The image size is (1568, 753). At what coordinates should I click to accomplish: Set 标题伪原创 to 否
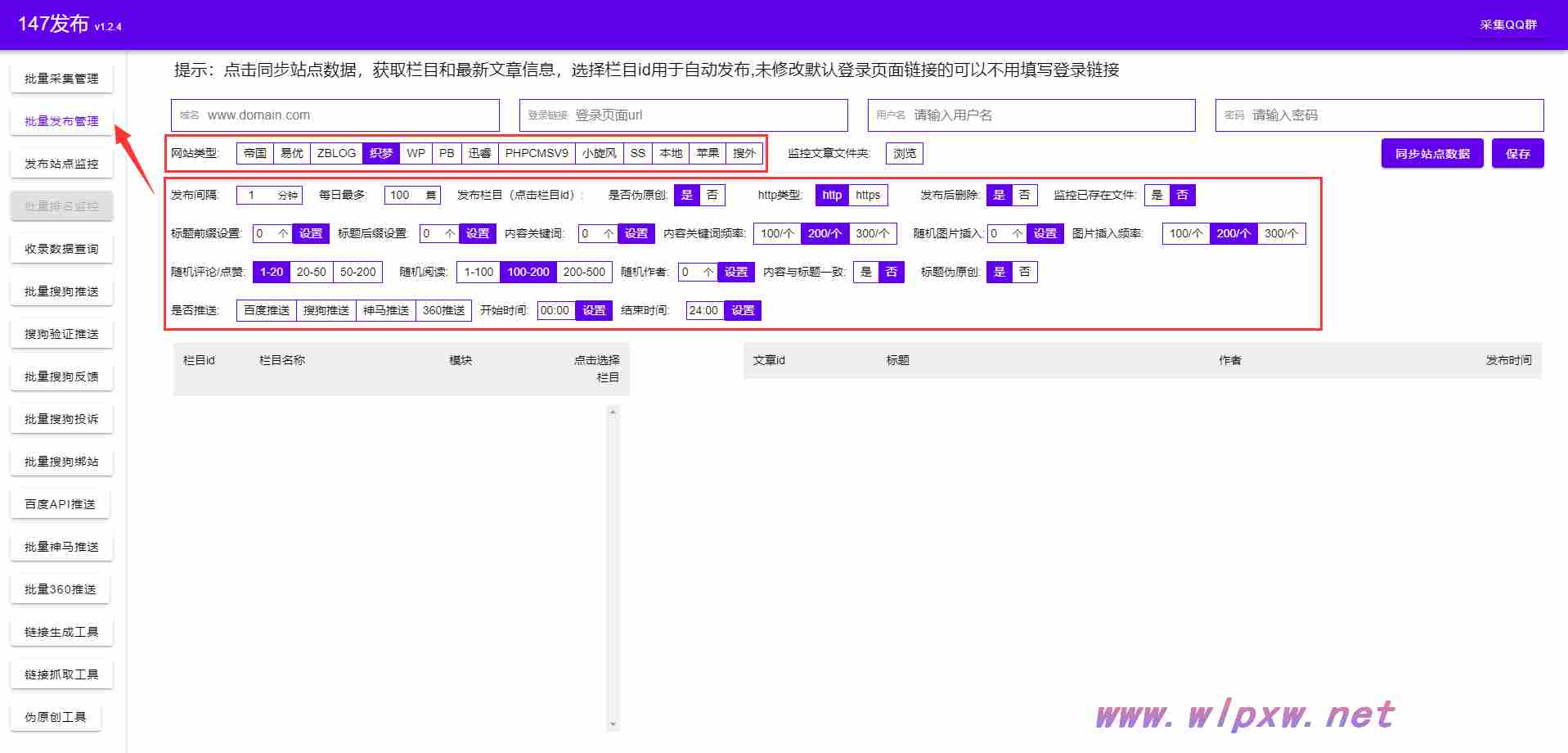1024,272
